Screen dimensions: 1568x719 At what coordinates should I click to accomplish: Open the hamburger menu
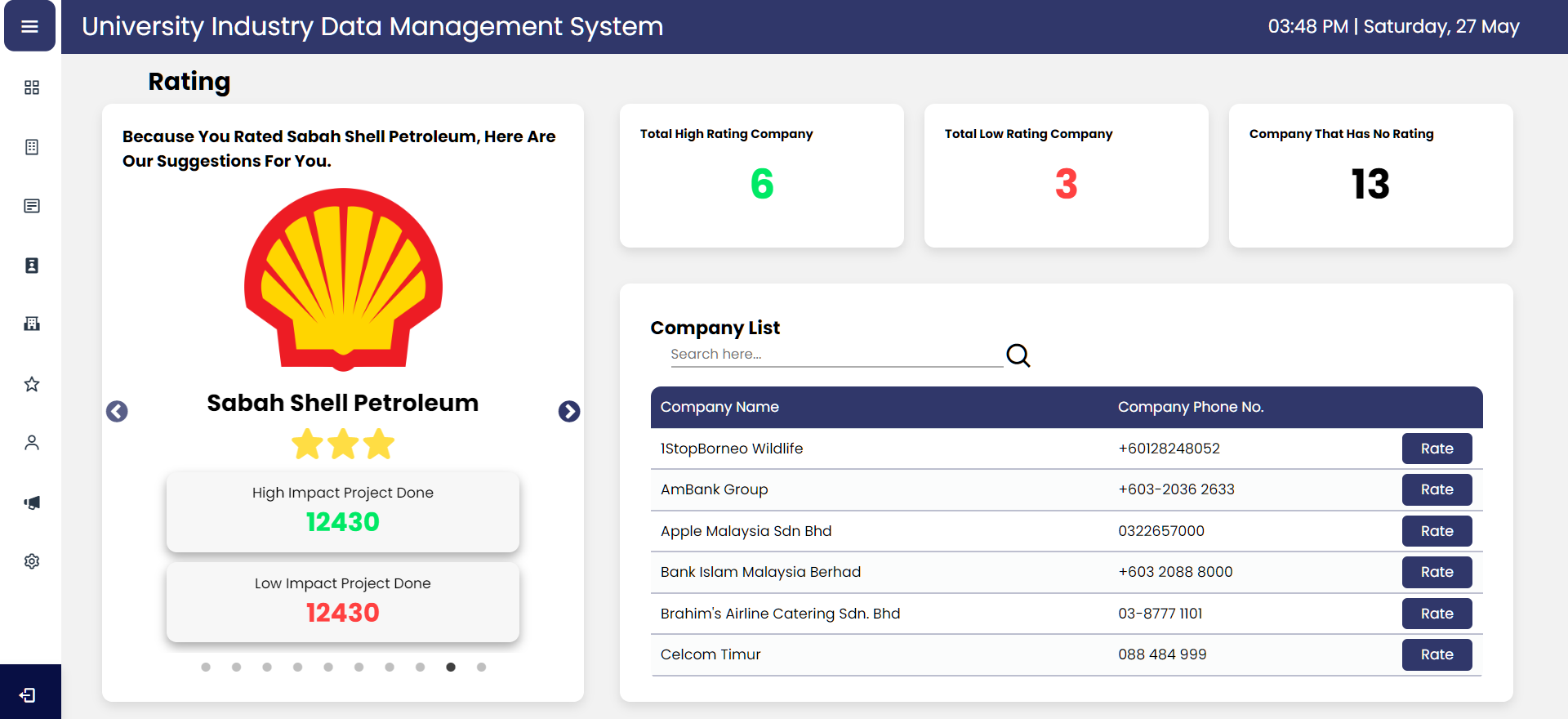click(x=30, y=26)
